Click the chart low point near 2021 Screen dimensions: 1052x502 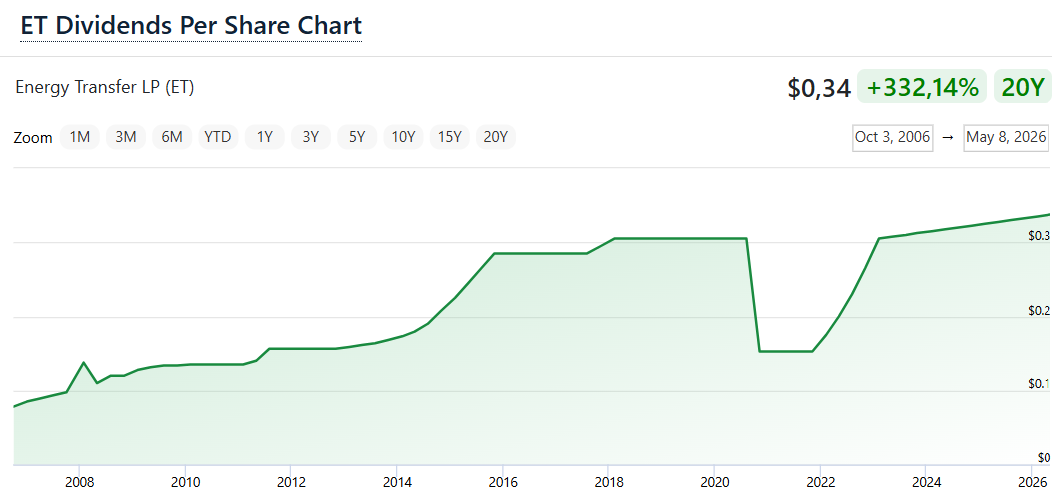(786, 351)
